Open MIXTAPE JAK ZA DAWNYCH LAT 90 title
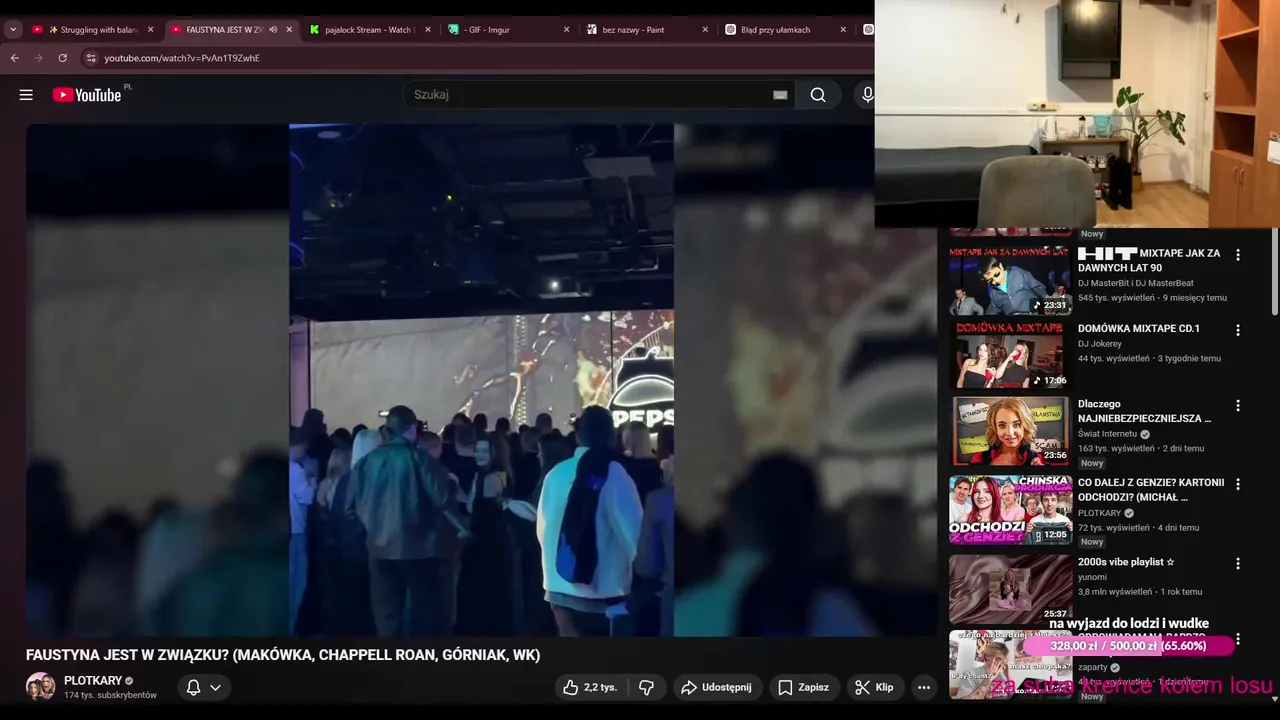Image resolution: width=1280 pixels, height=720 pixels. point(1149,260)
